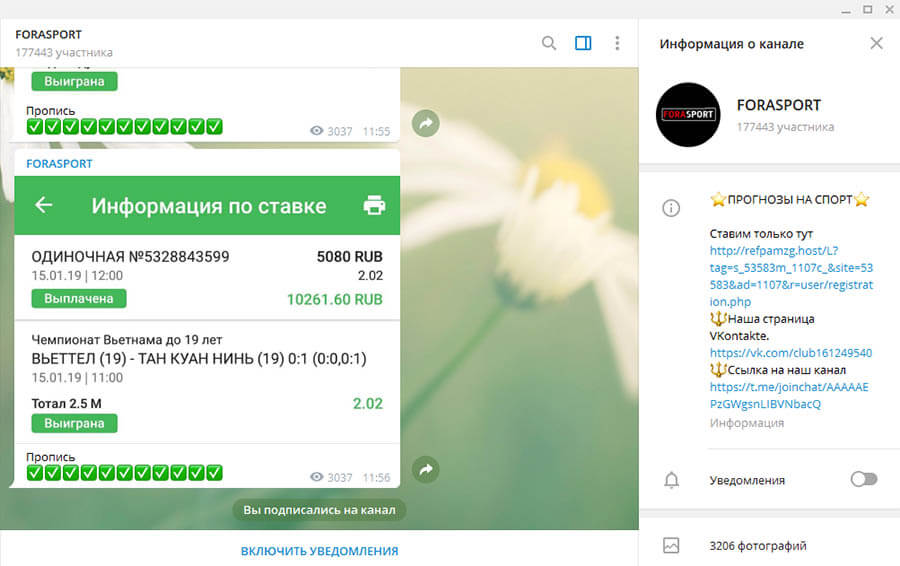Minimize the Telegram window

click(845, 10)
